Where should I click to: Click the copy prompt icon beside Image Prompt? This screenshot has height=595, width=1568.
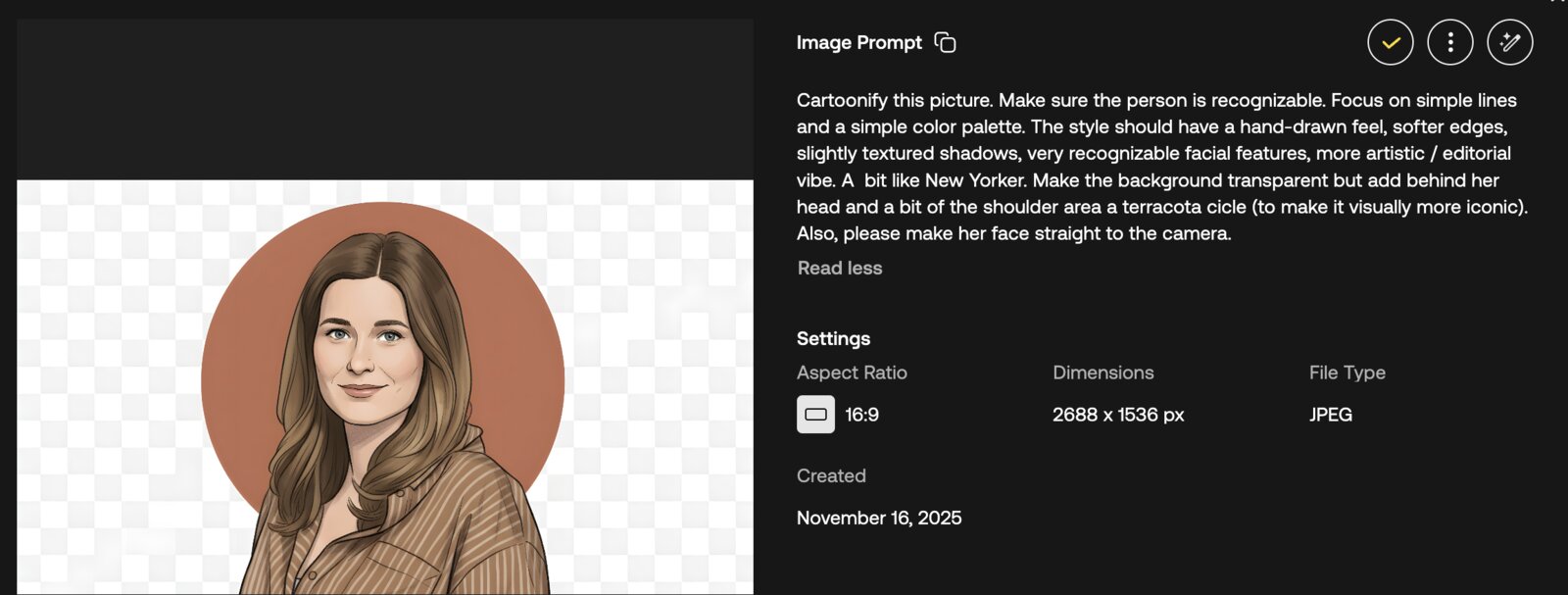[944, 42]
